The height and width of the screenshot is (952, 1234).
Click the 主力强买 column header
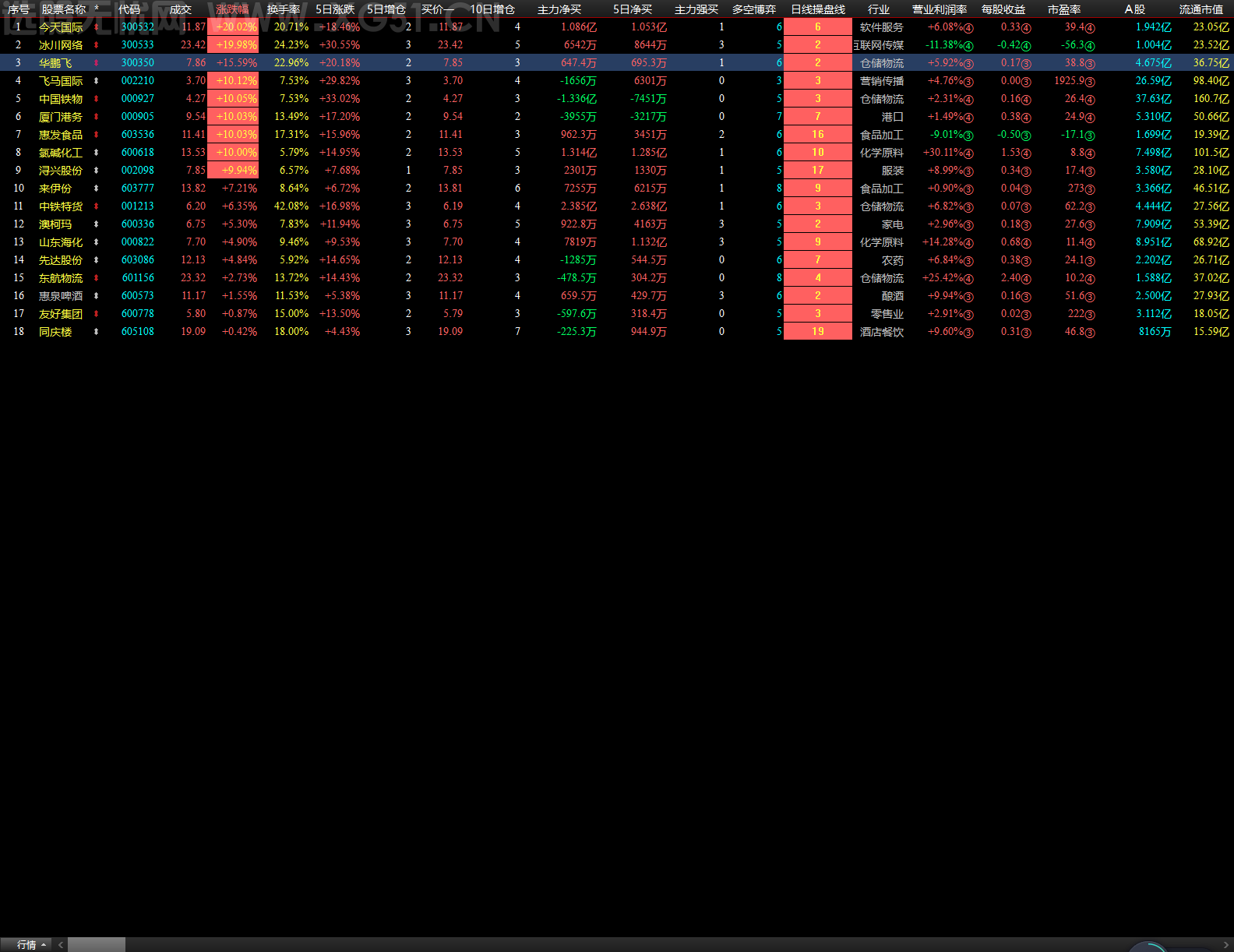click(x=696, y=9)
